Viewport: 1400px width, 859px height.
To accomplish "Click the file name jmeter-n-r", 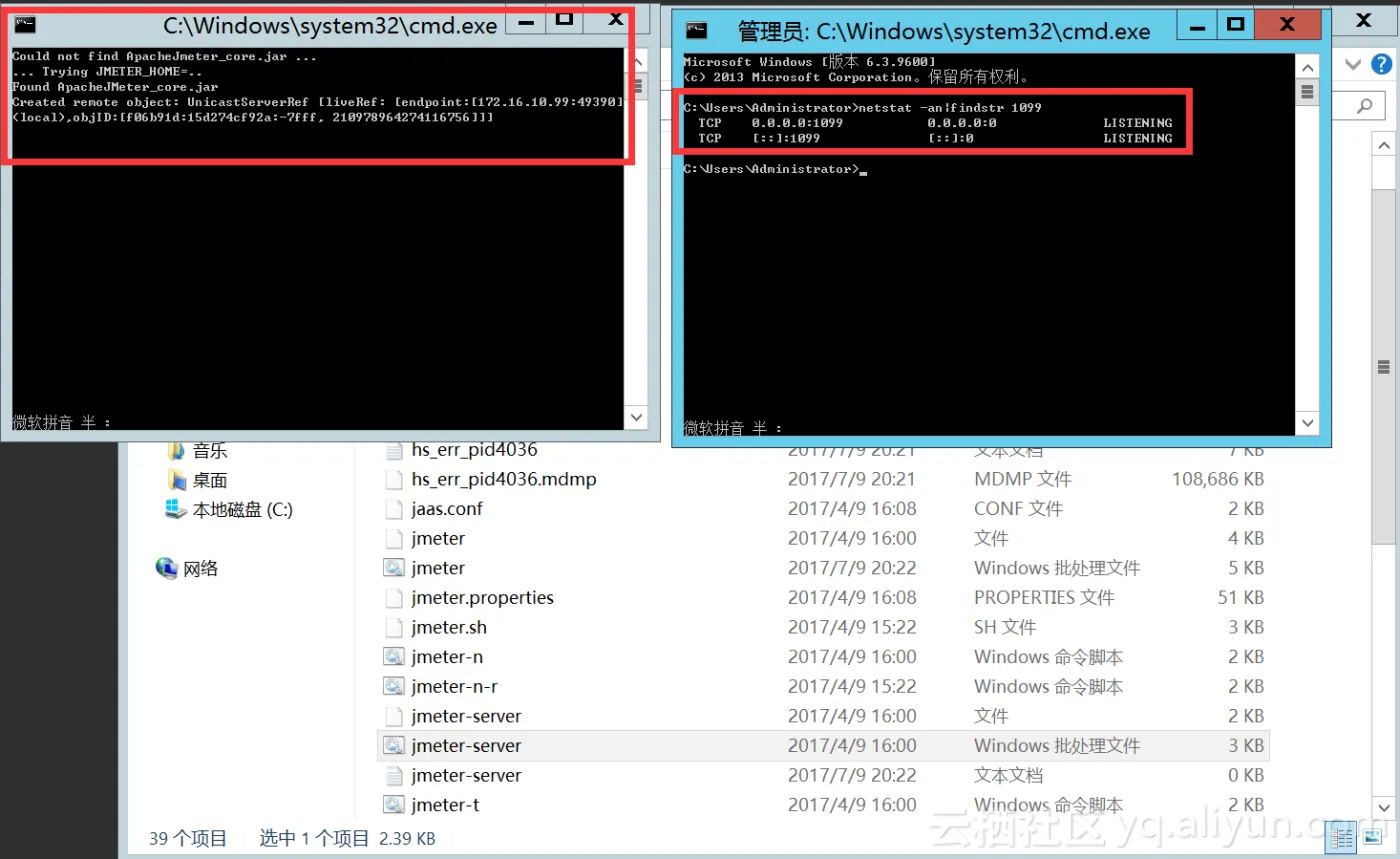I will click(x=454, y=687).
